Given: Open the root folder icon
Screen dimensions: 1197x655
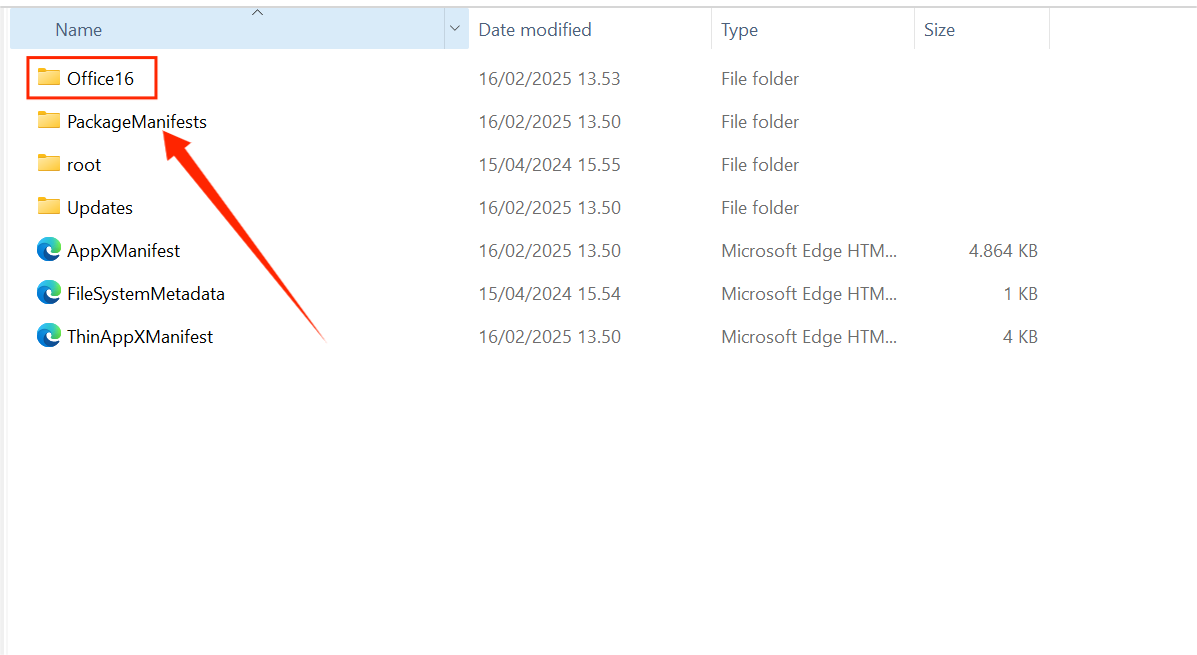Looking at the screenshot, I should point(49,164).
